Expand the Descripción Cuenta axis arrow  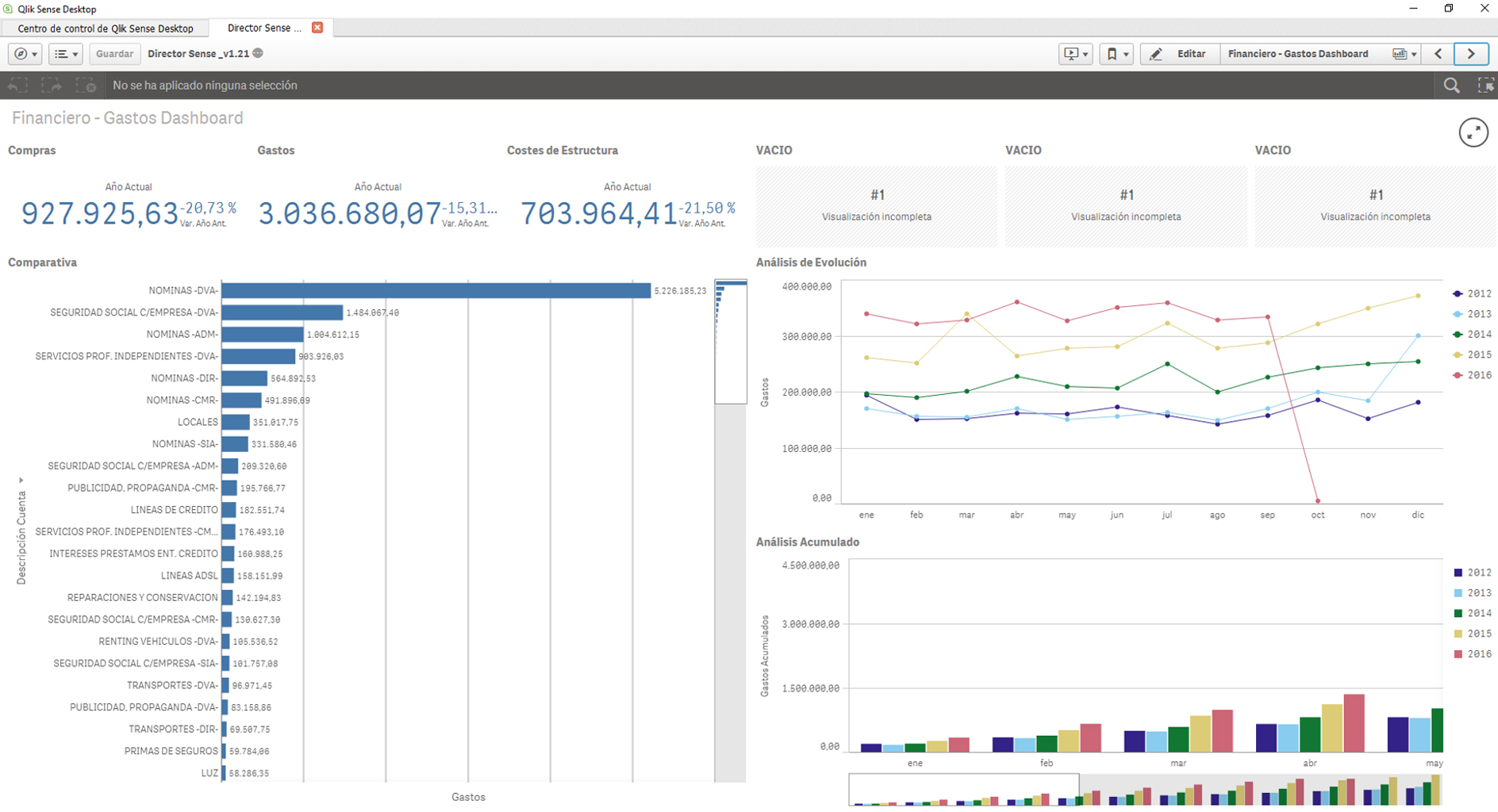tap(21, 481)
